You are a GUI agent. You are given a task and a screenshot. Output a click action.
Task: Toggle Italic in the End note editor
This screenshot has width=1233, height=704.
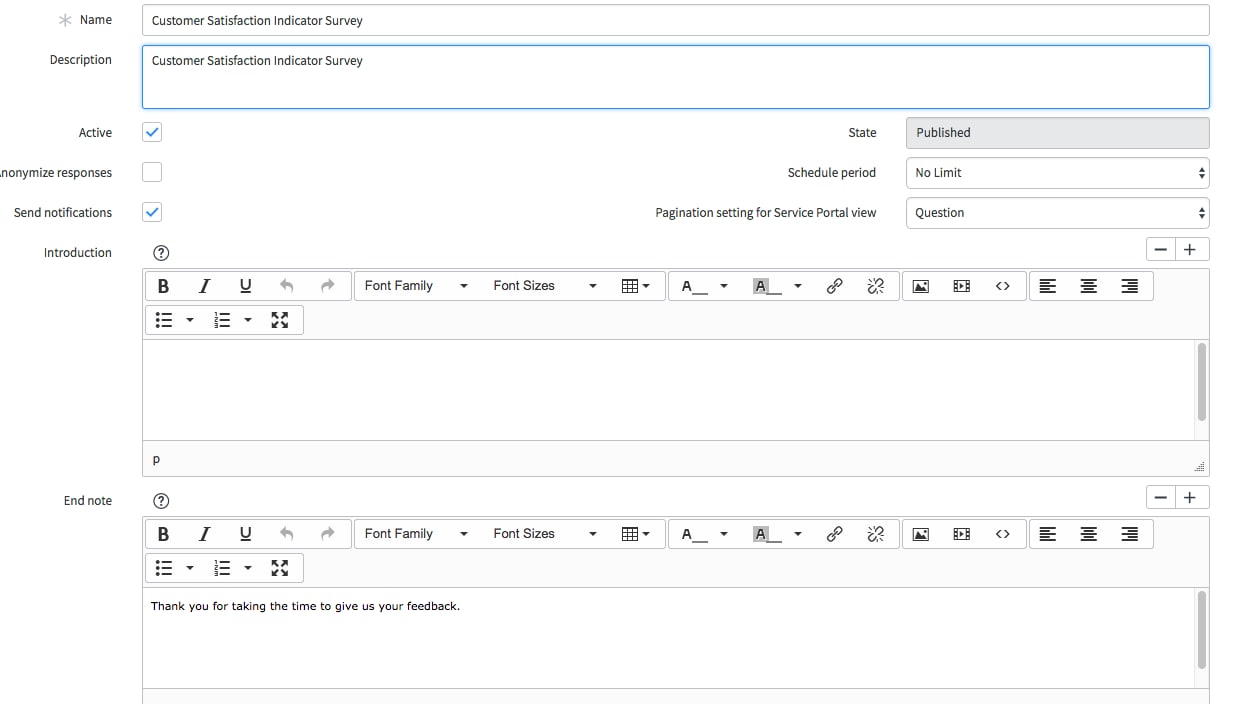tap(204, 534)
